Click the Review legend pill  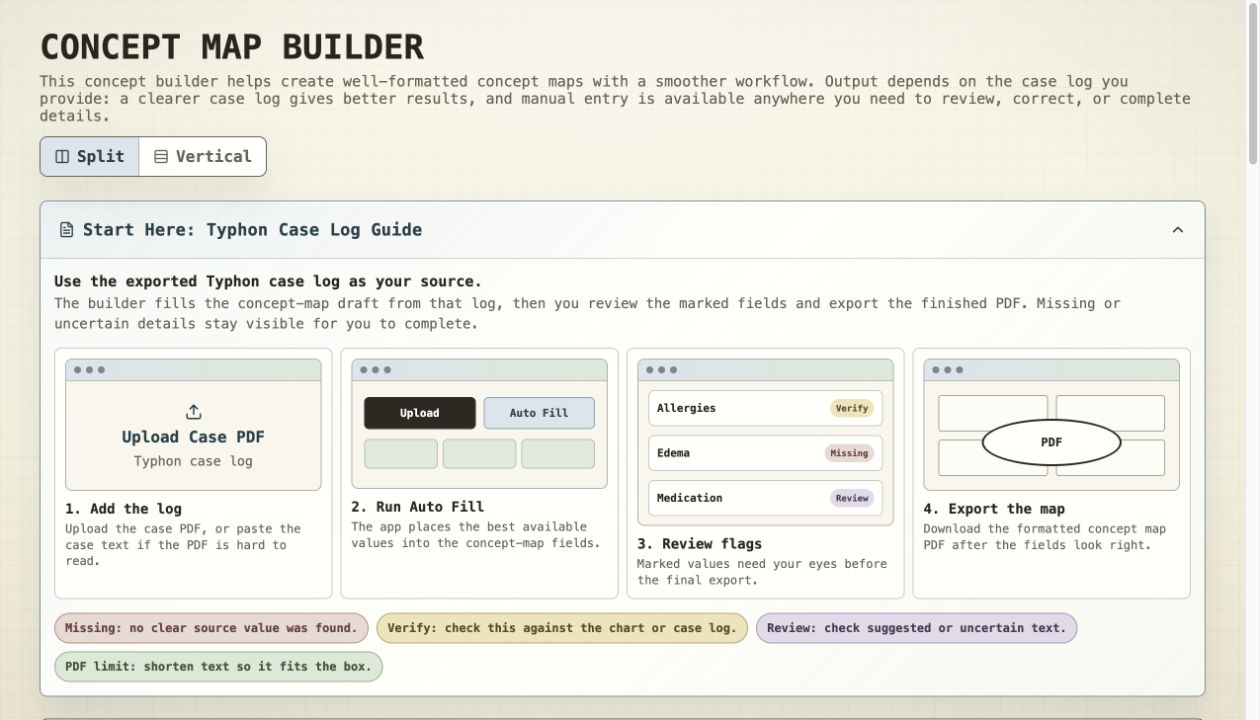[x=916, y=628]
